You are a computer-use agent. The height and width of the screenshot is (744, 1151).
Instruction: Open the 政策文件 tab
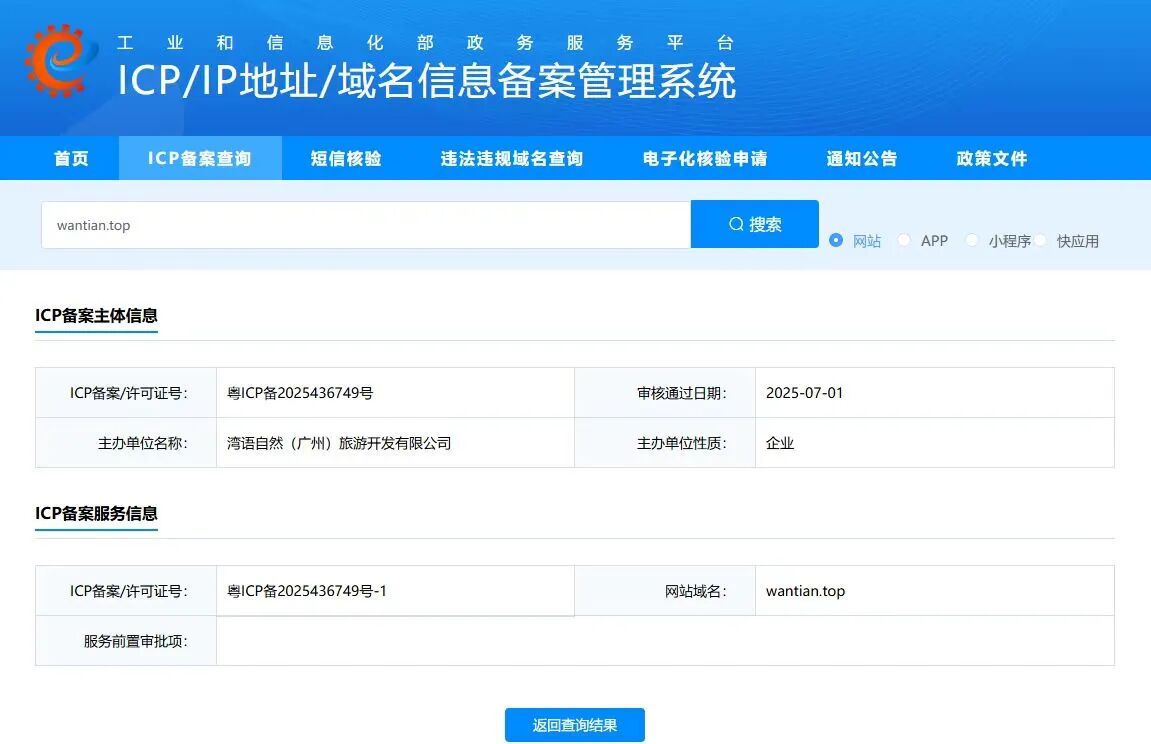pos(992,158)
